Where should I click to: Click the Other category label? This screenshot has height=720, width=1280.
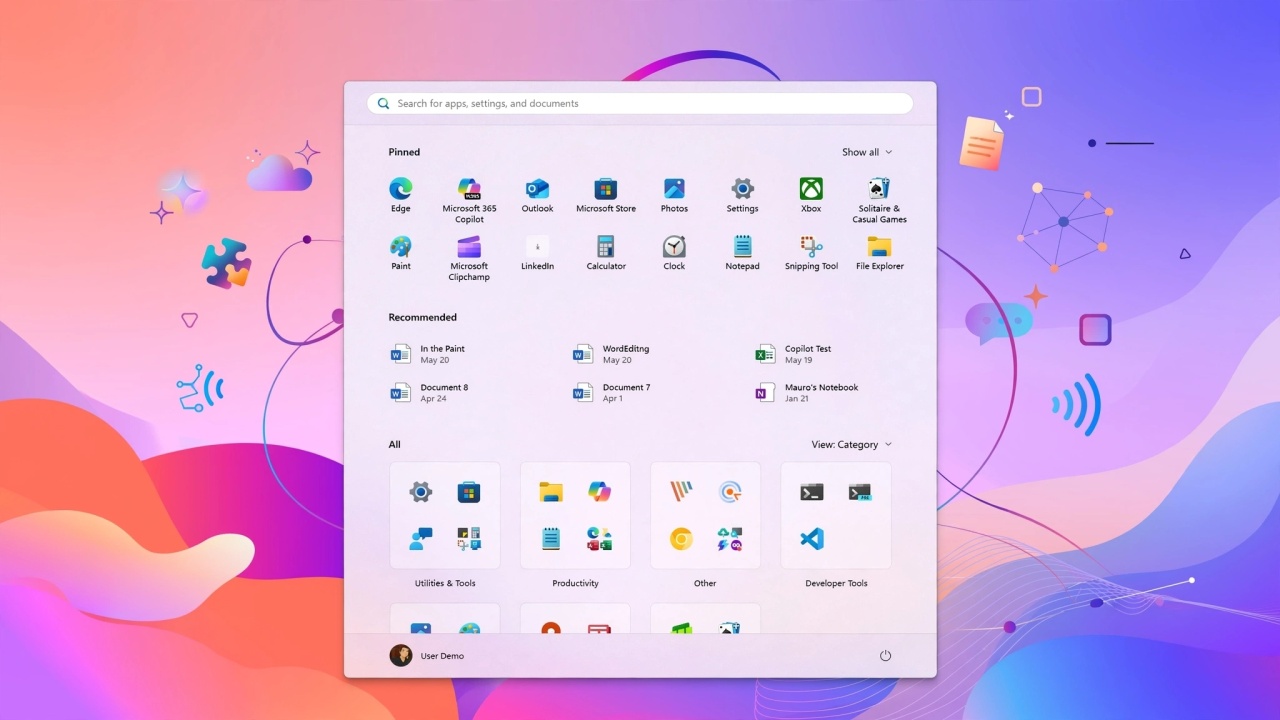705,583
